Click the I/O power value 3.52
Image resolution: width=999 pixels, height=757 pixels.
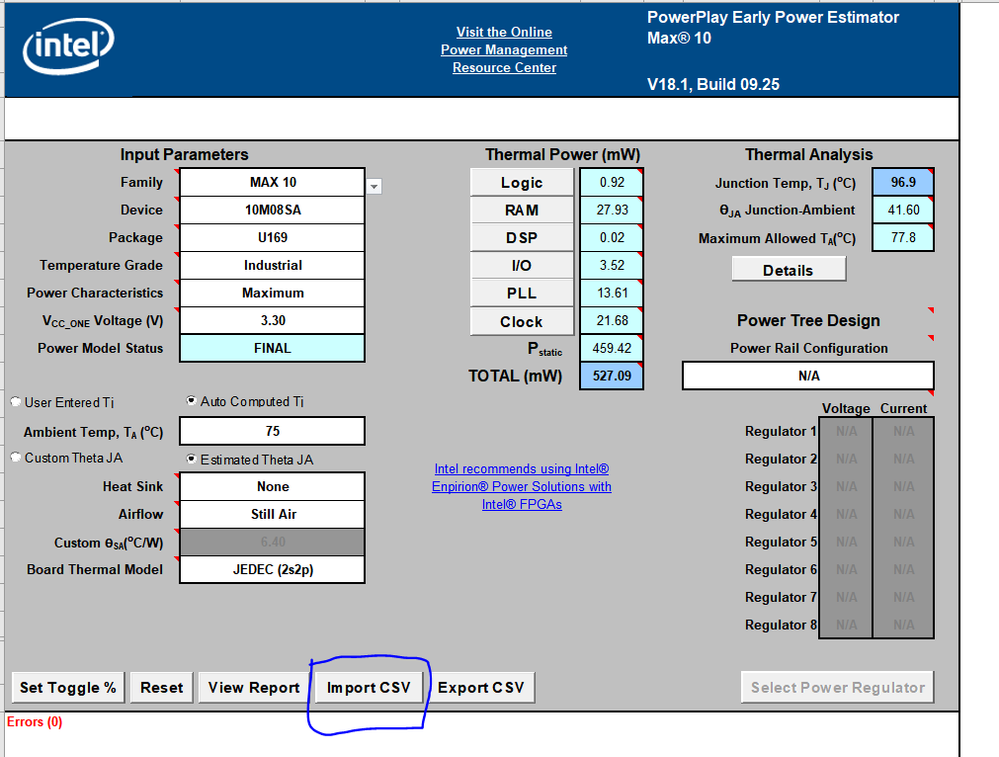click(612, 265)
